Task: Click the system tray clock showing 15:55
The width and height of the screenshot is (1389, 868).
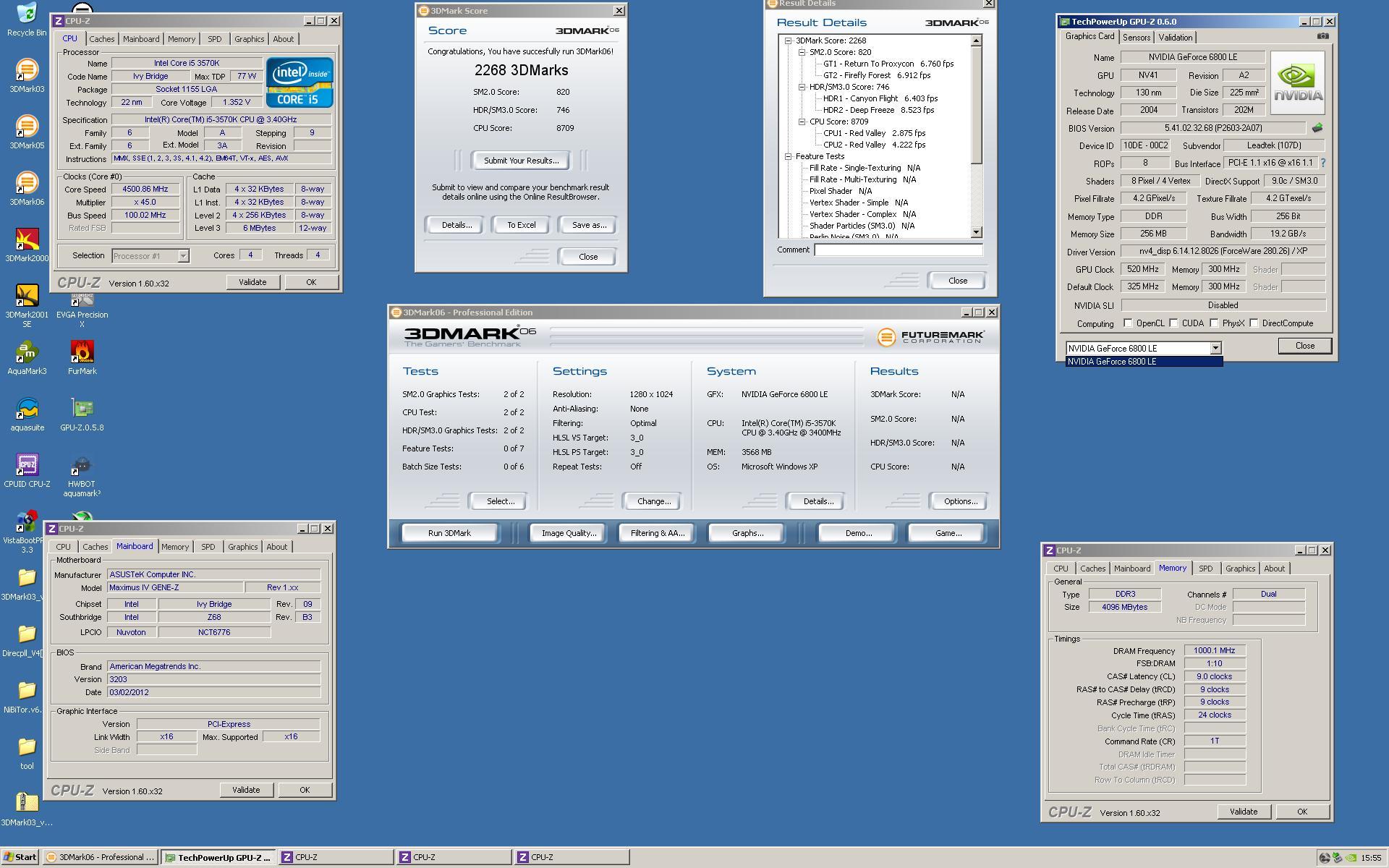Action: 1371,858
